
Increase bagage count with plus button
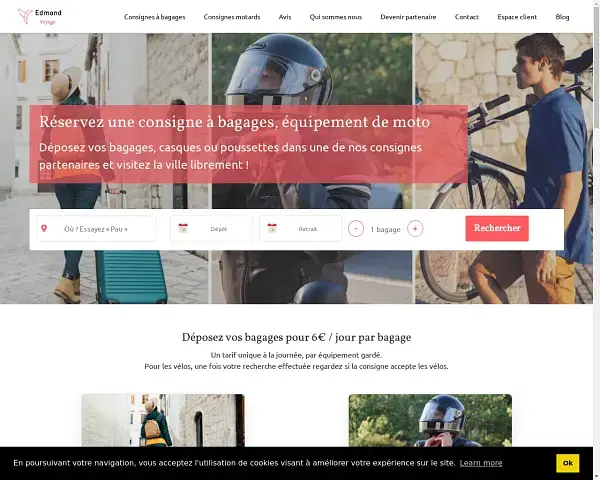pos(415,229)
